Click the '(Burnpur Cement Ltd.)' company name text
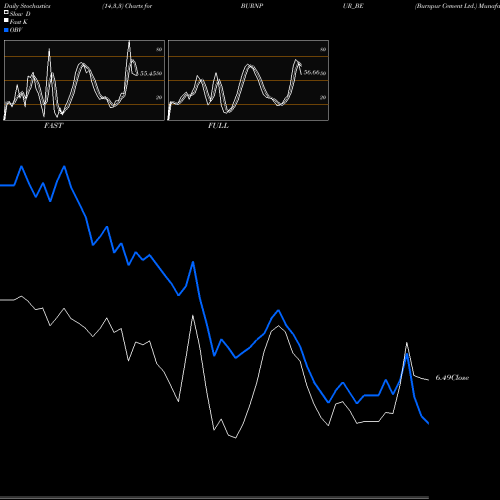 pyautogui.click(x=446, y=6)
